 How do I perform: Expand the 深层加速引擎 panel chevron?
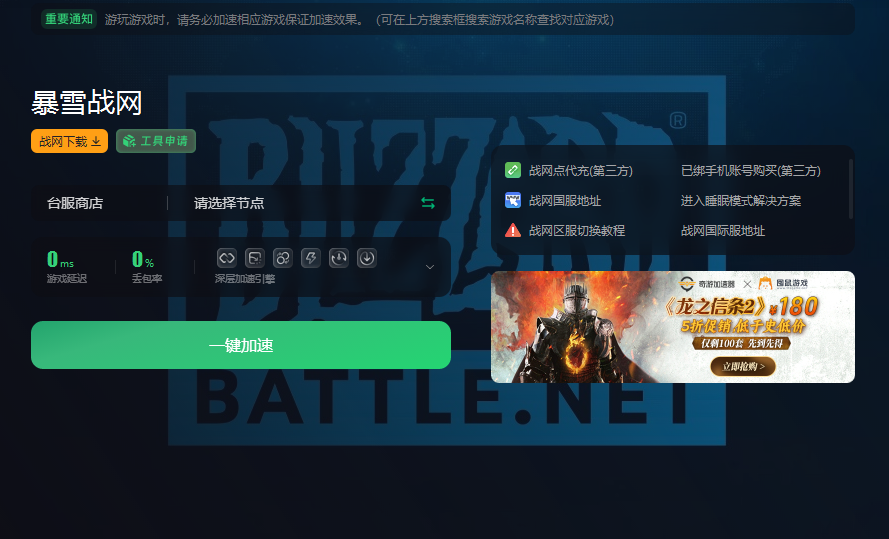(x=430, y=267)
